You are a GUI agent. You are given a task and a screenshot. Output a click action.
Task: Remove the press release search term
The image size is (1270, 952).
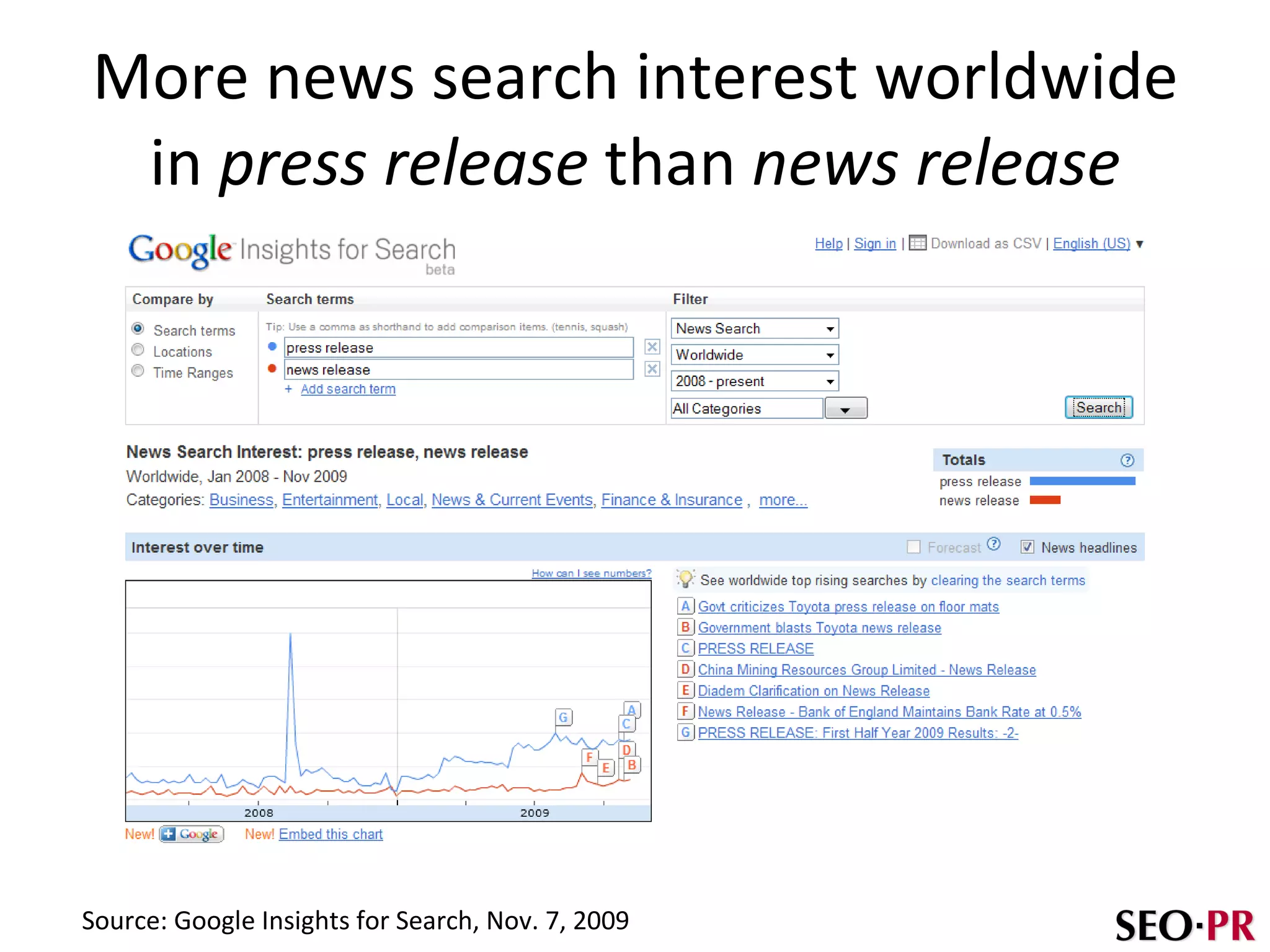(x=652, y=347)
